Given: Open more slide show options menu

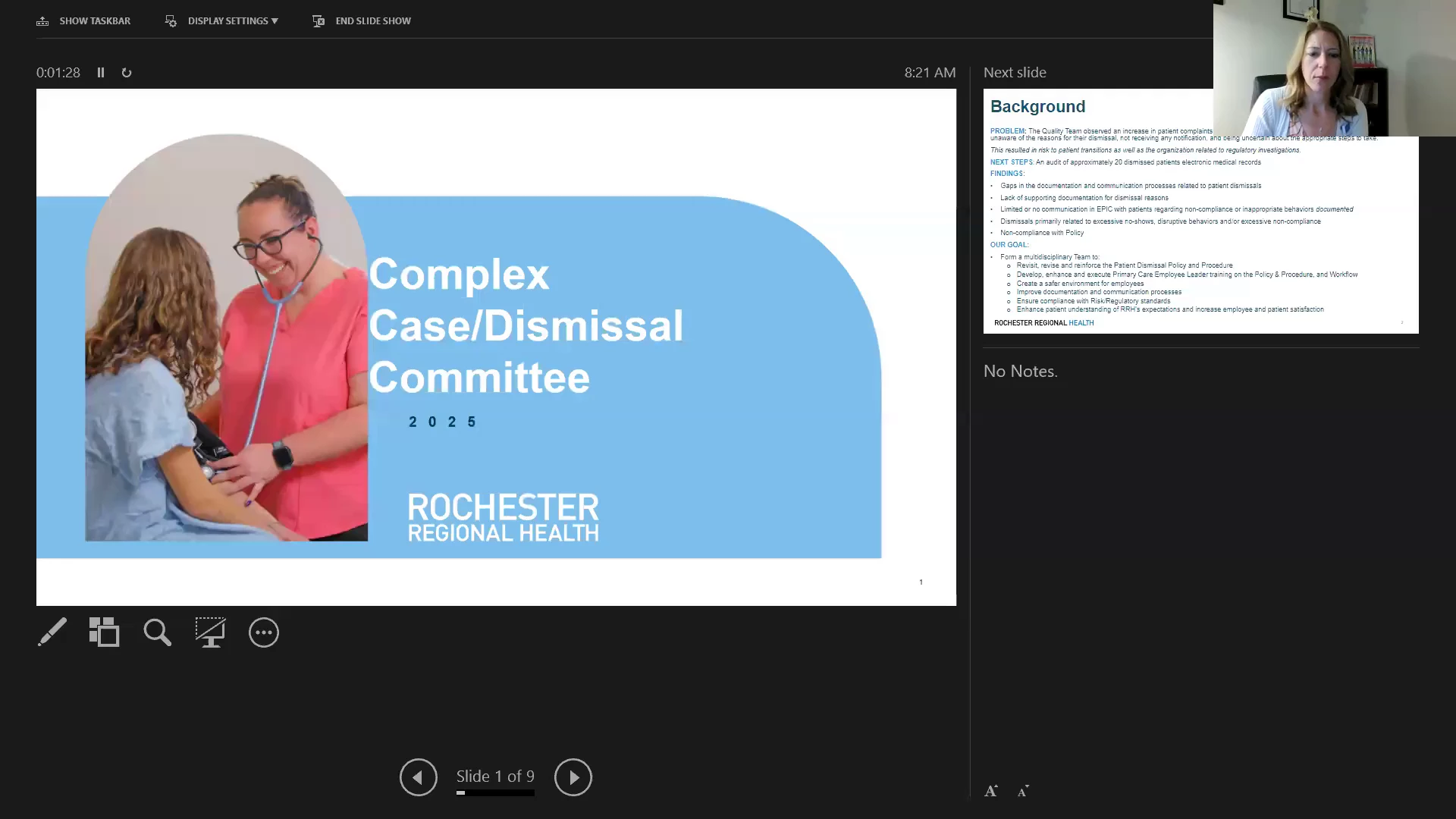Looking at the screenshot, I should point(264,632).
